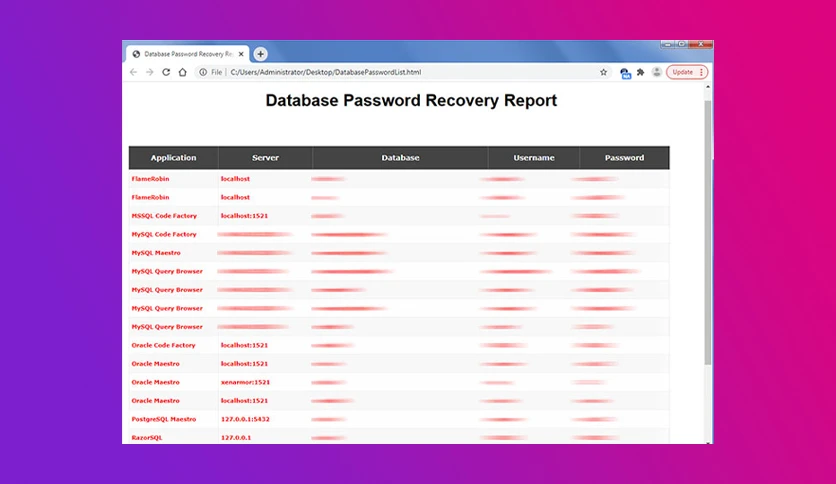Screen dimensions: 836x484
Task: Click the browser back arrow
Action: pos(133,72)
